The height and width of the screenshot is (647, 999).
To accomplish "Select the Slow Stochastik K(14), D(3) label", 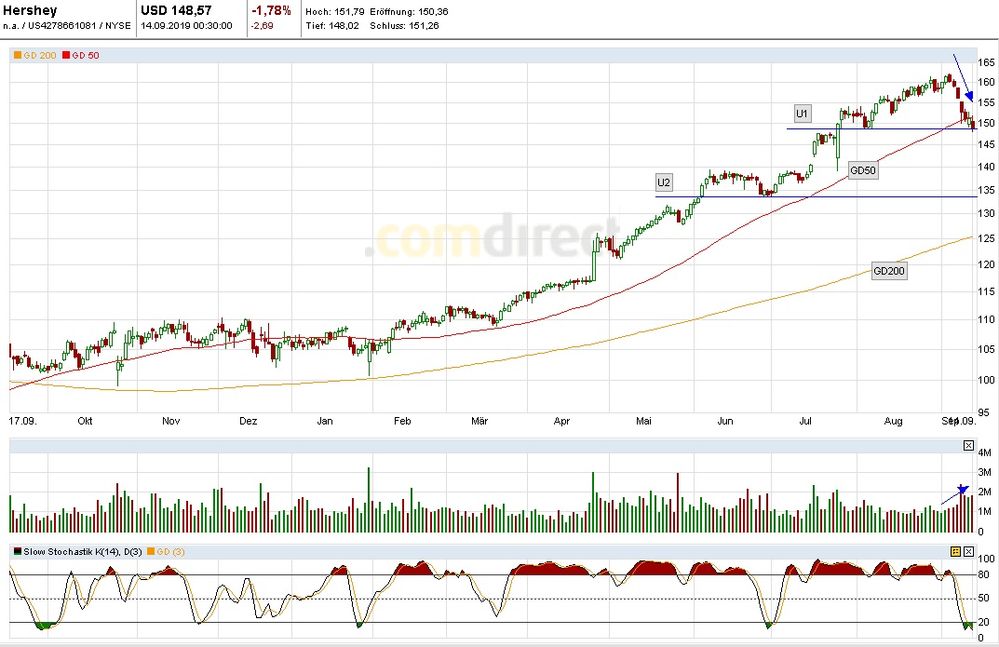I will [x=83, y=551].
